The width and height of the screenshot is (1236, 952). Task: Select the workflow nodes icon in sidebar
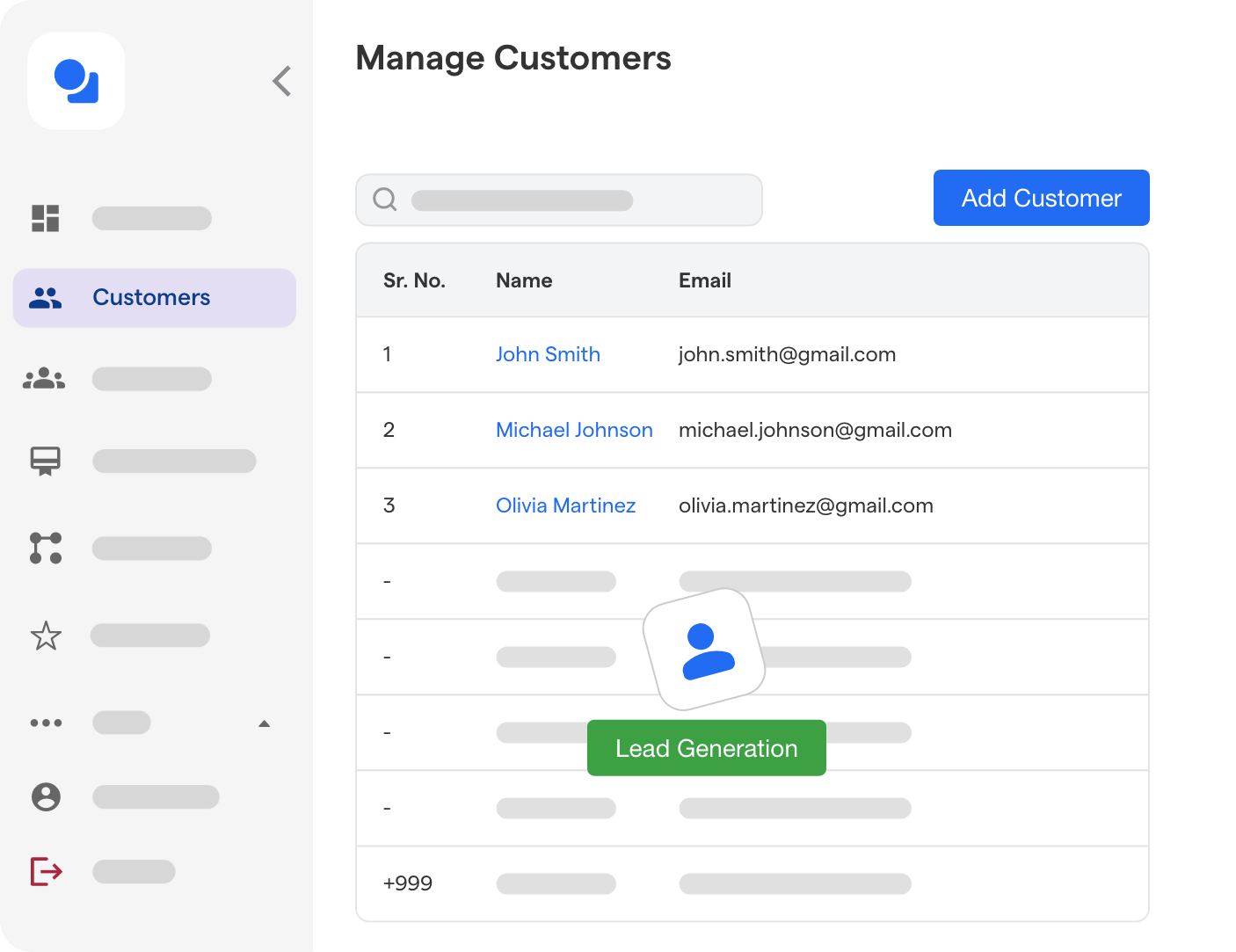[46, 548]
